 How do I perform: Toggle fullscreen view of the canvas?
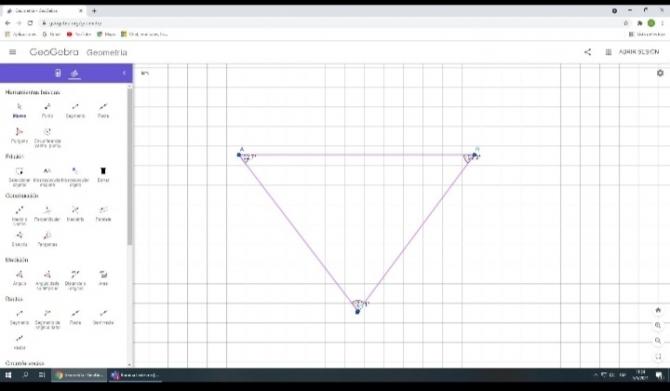[658, 356]
